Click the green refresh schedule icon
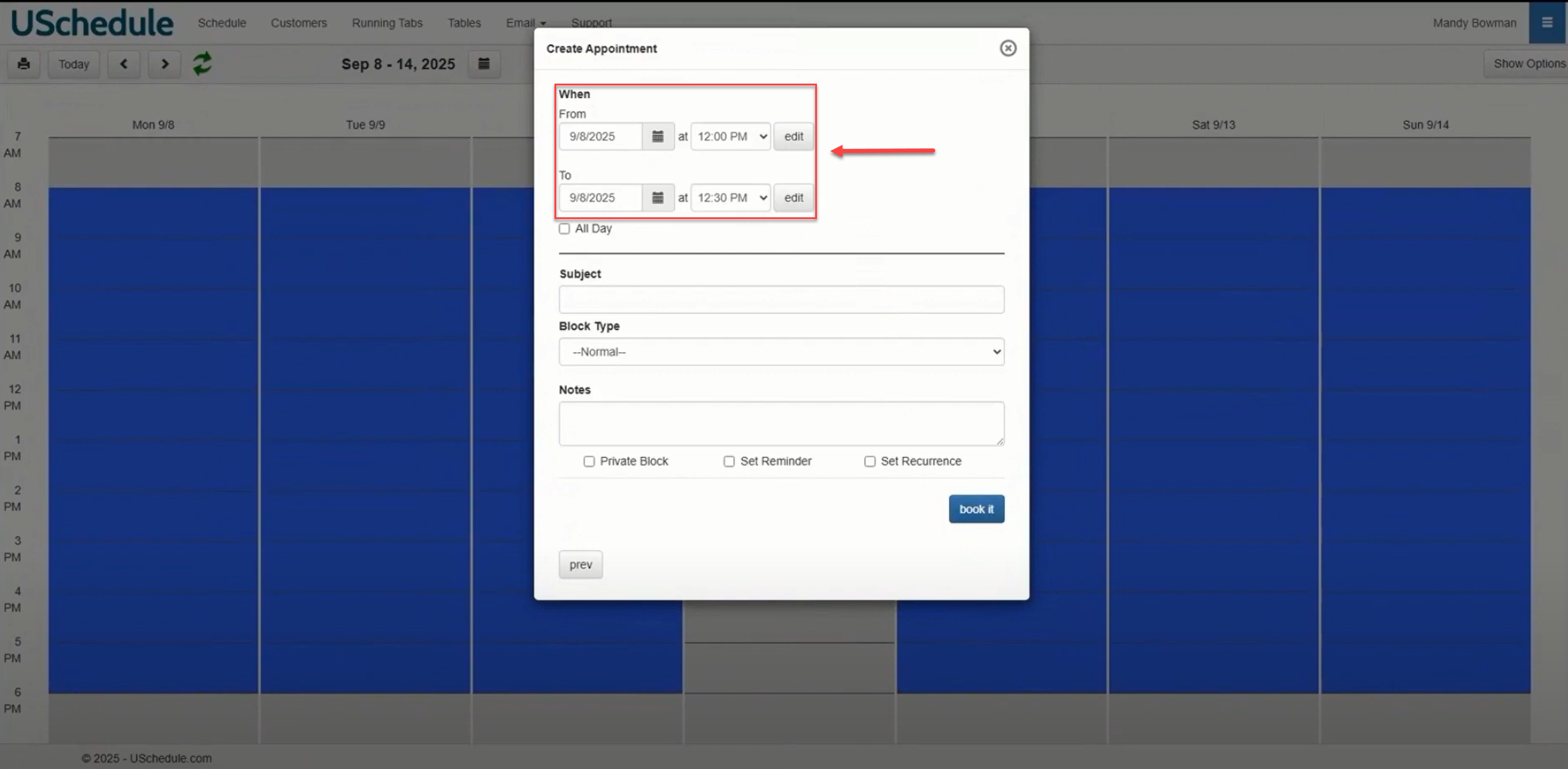The image size is (1568, 769). point(202,64)
